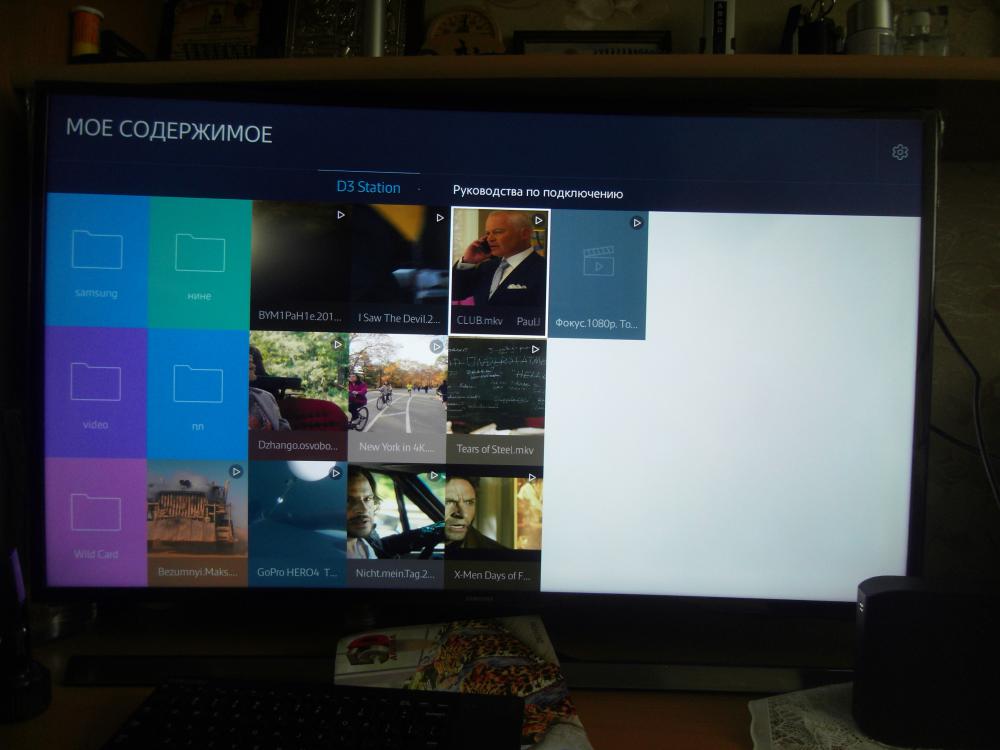Open the Dzhango.osvobo video thumbnail

click(x=298, y=395)
